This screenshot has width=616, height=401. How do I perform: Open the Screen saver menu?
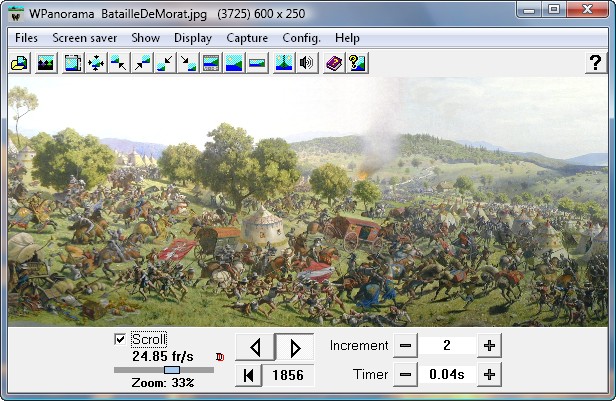coord(85,38)
